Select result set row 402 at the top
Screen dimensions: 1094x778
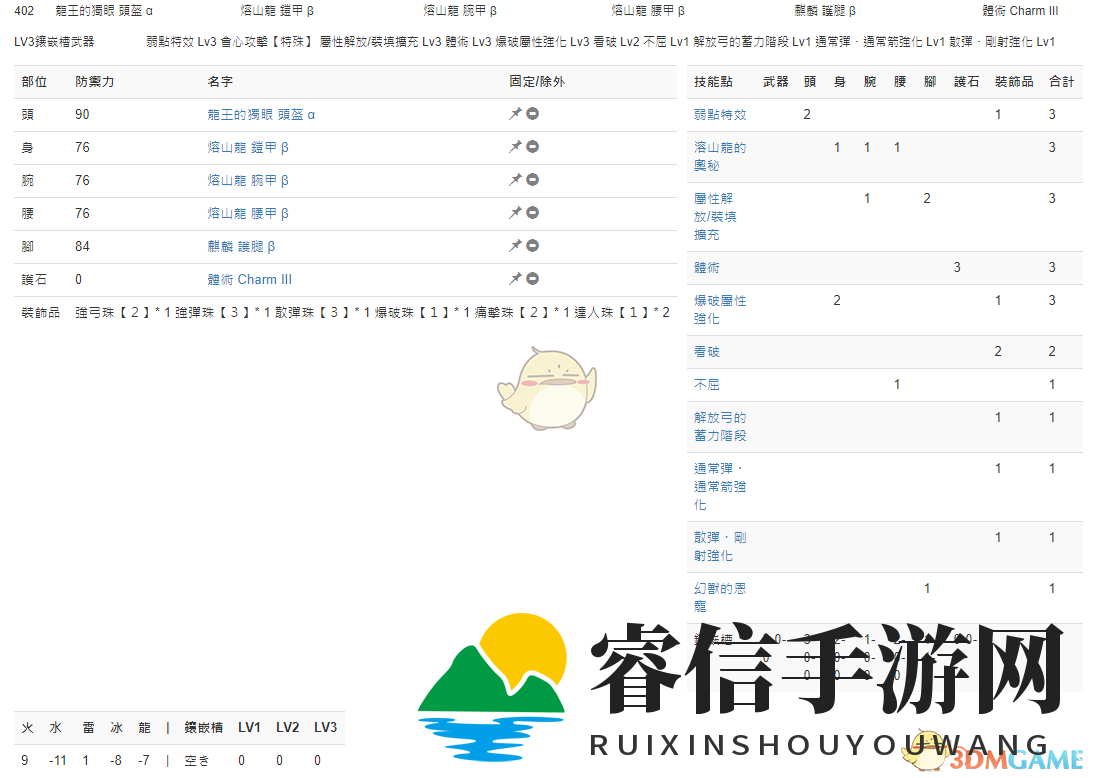tap(21, 10)
